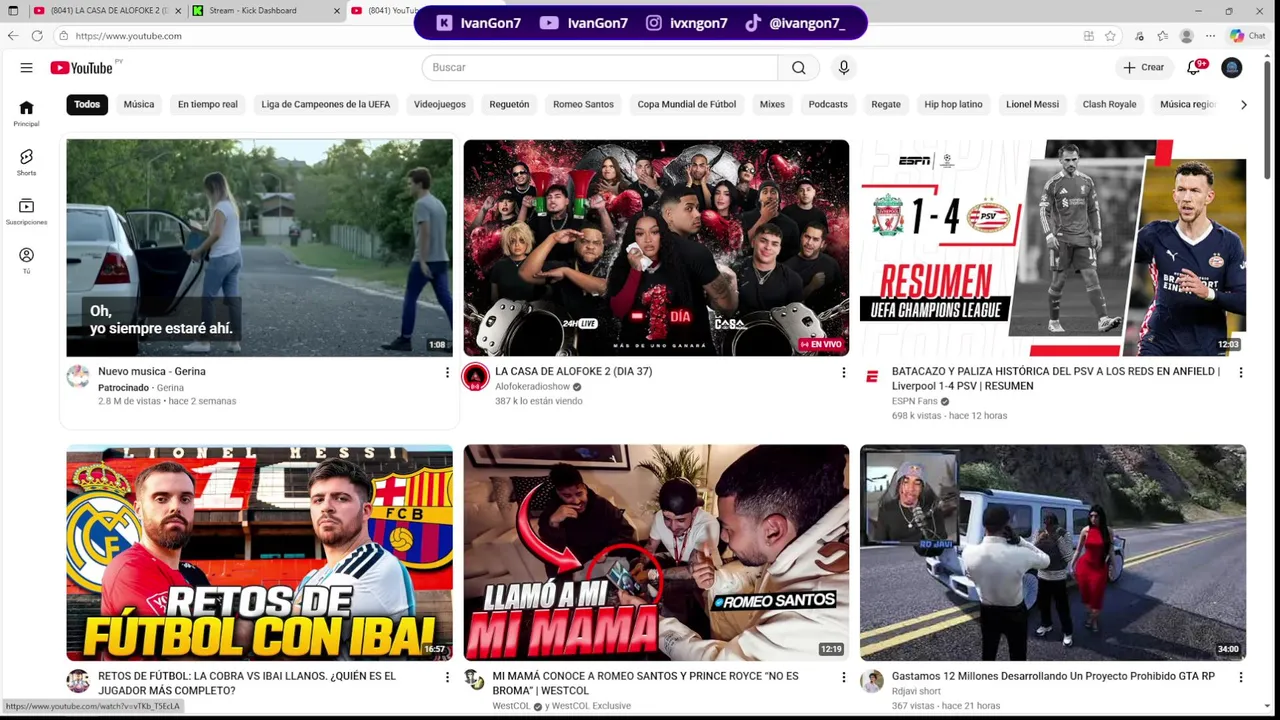Select the En tiempo real chip
This screenshot has height=720, width=1280.
208,104
